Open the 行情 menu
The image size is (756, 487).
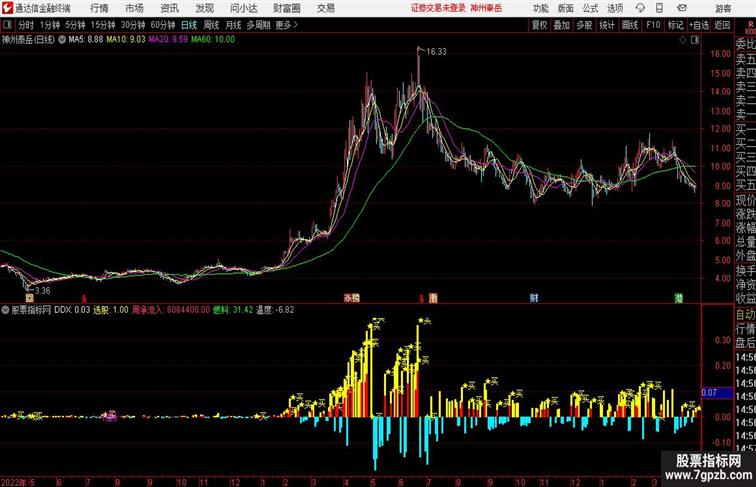point(99,8)
